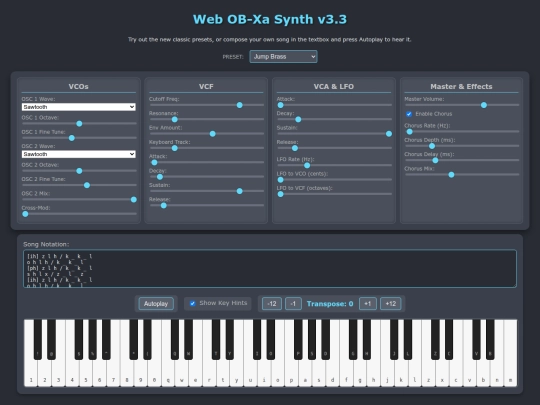Viewport: 540px width, 405px height.
Task: Adjust the OSC 2 Octave slider
Action: (x=79, y=171)
